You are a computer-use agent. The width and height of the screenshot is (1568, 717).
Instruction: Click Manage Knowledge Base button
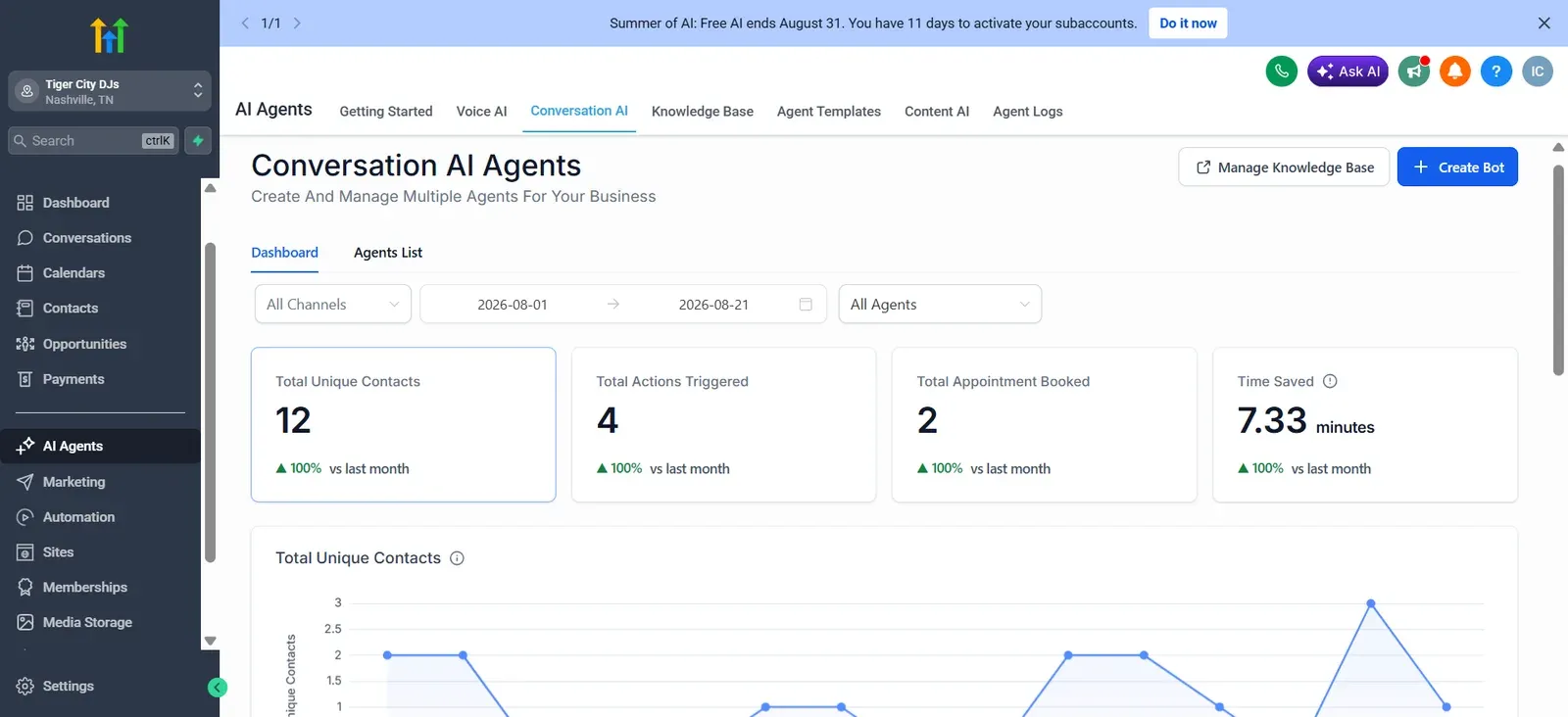point(1284,167)
